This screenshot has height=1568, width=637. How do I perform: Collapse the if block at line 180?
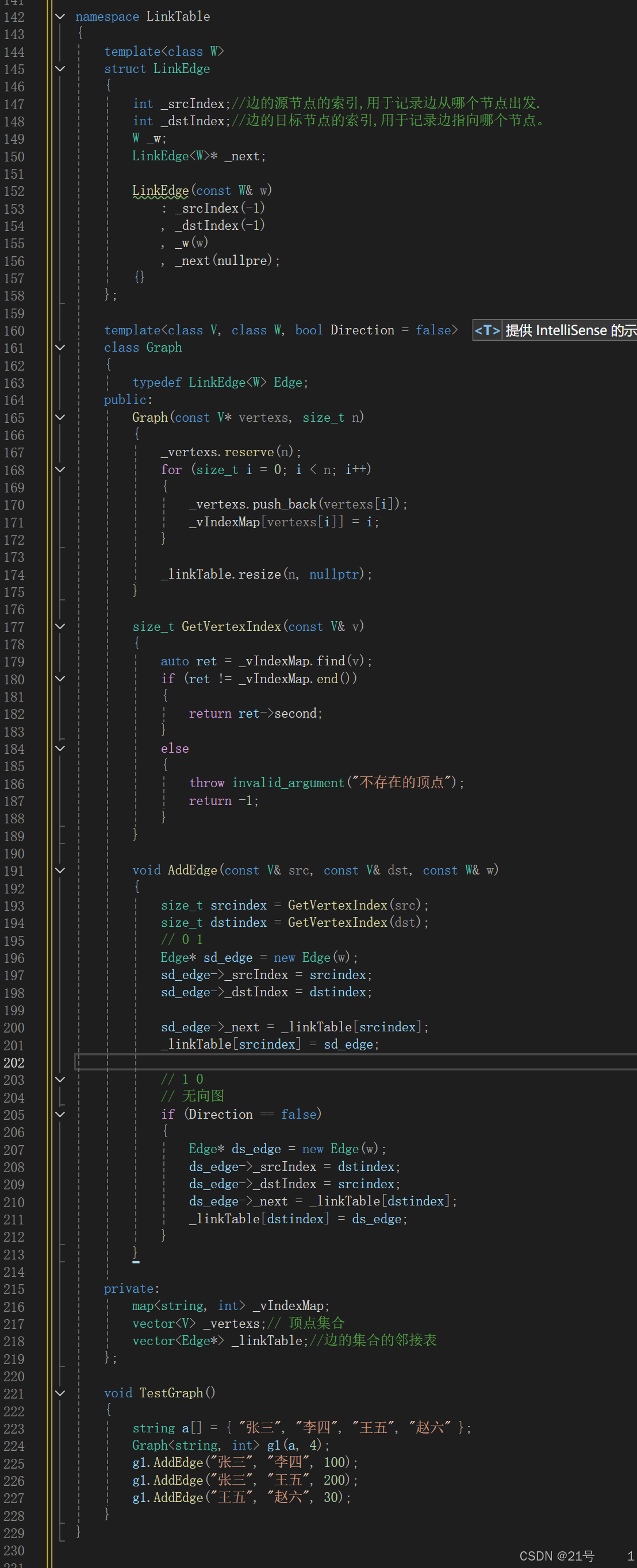coord(60,679)
